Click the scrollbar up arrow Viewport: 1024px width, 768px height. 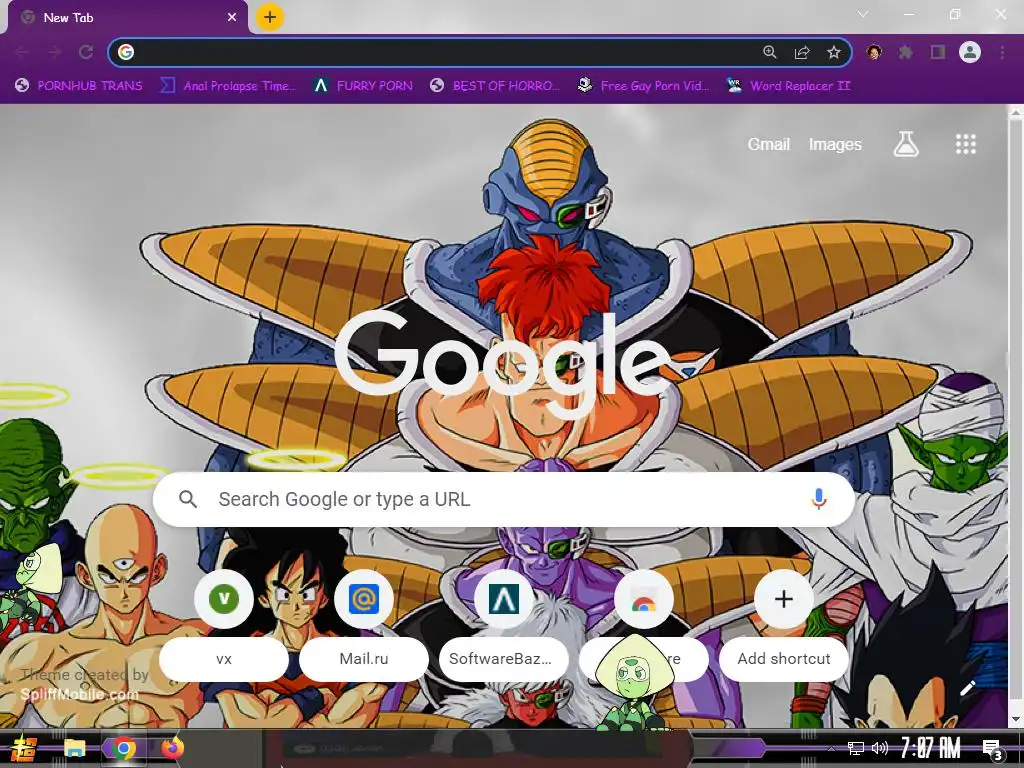(x=1016, y=112)
